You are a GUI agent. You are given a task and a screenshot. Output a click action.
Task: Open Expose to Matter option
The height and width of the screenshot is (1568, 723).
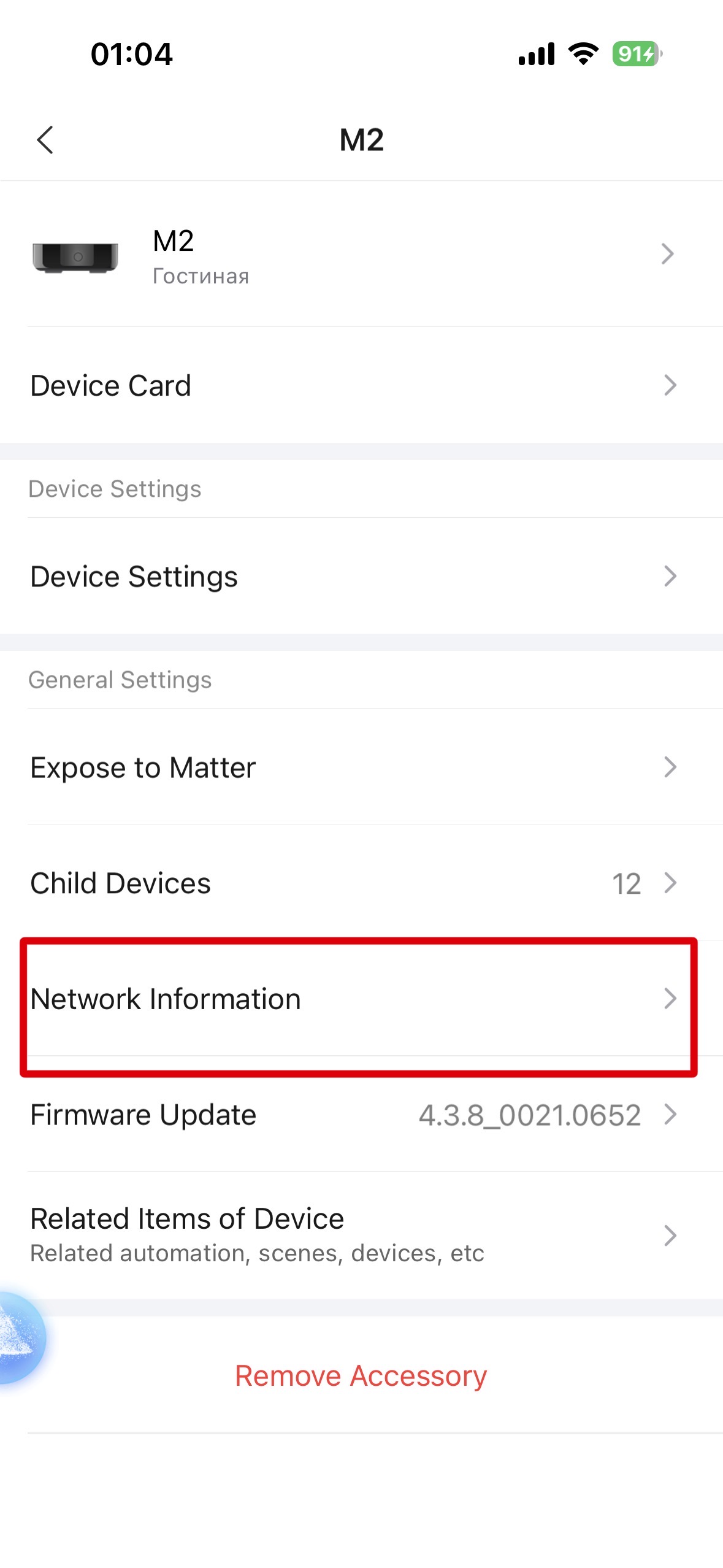click(x=143, y=767)
